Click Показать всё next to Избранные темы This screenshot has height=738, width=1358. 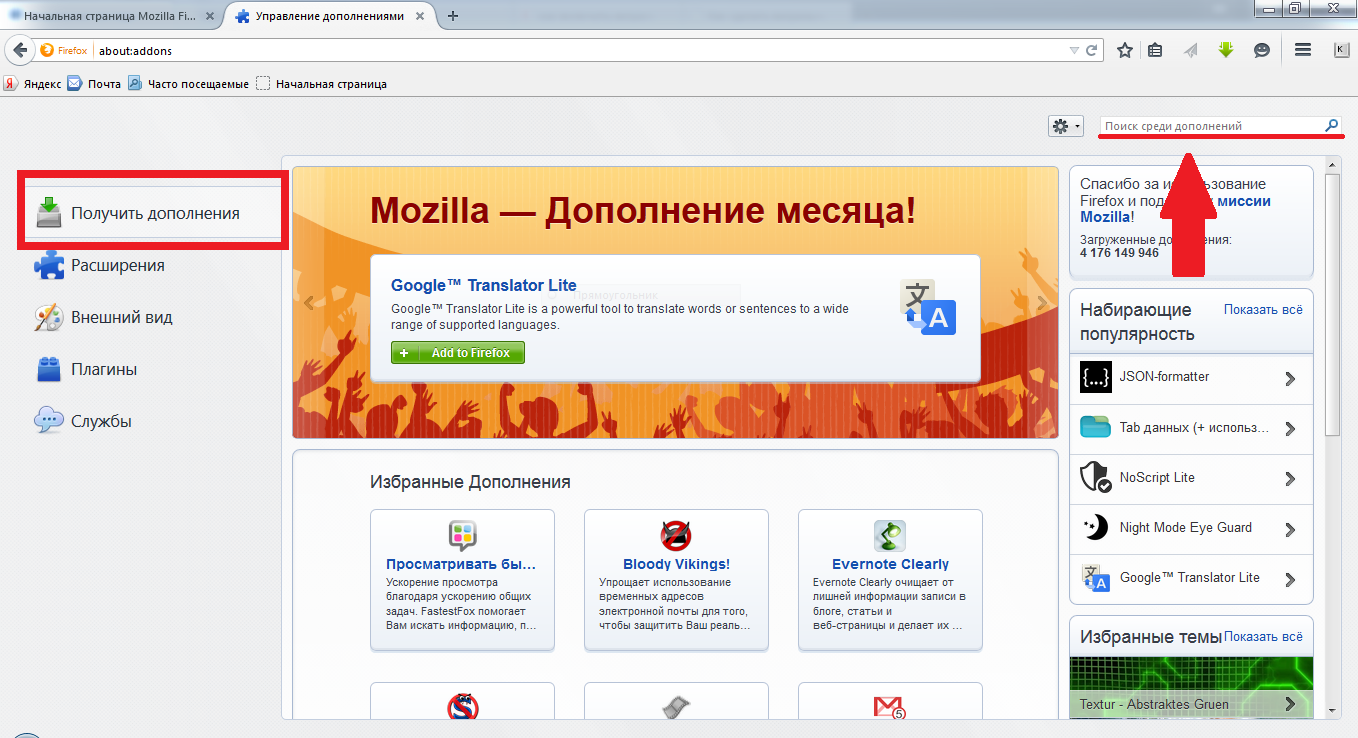pos(1263,636)
